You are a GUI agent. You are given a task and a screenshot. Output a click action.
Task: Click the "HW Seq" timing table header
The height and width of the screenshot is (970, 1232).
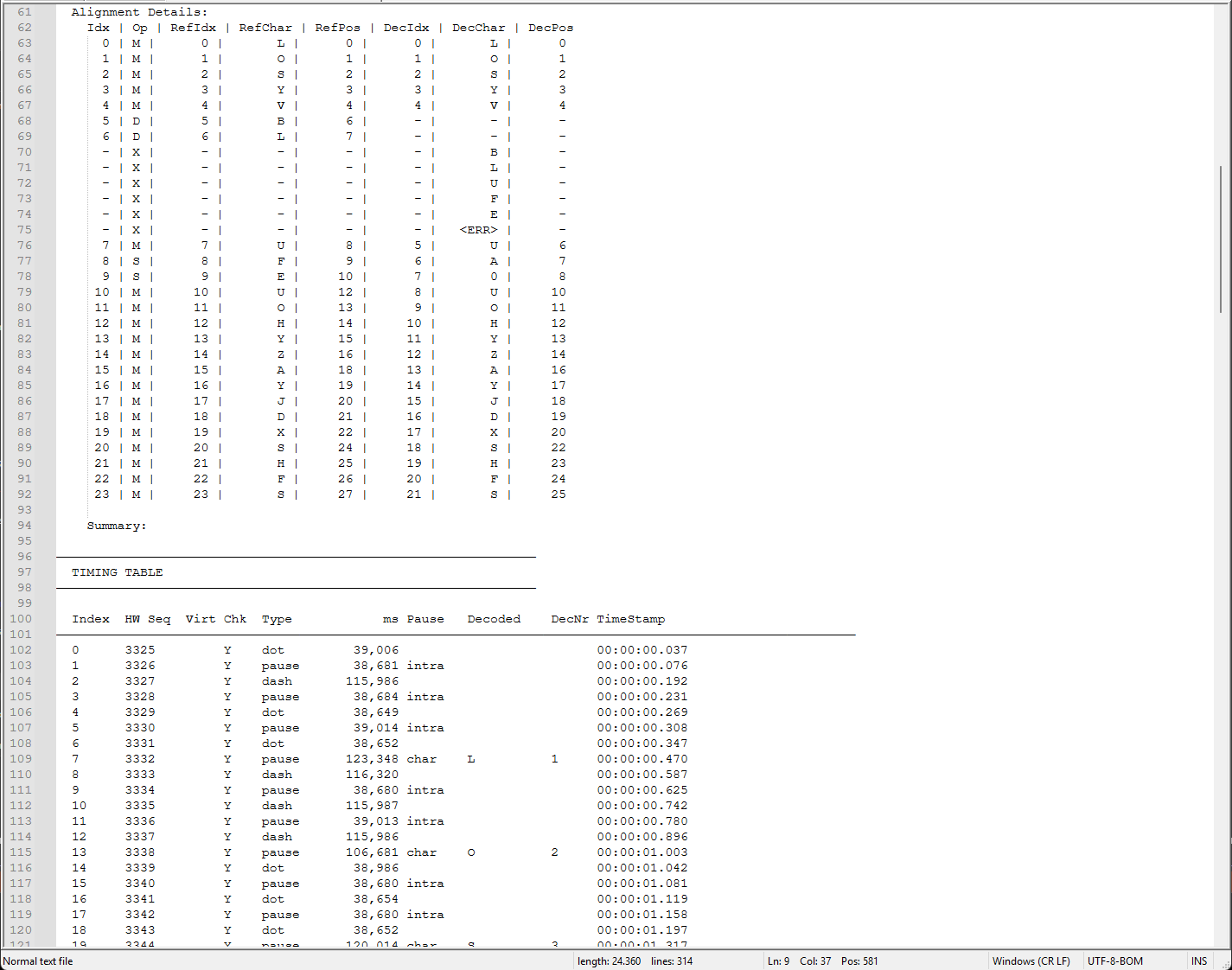148,619
